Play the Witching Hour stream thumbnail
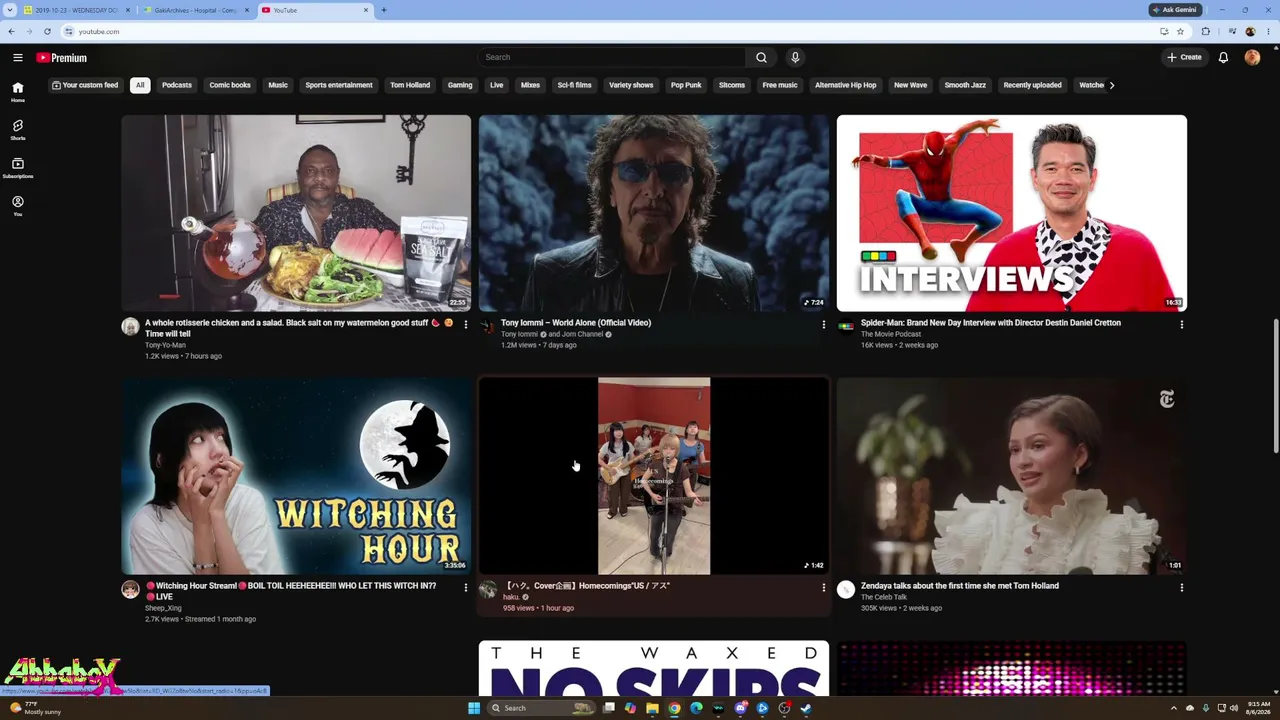1280x720 pixels. [296, 476]
